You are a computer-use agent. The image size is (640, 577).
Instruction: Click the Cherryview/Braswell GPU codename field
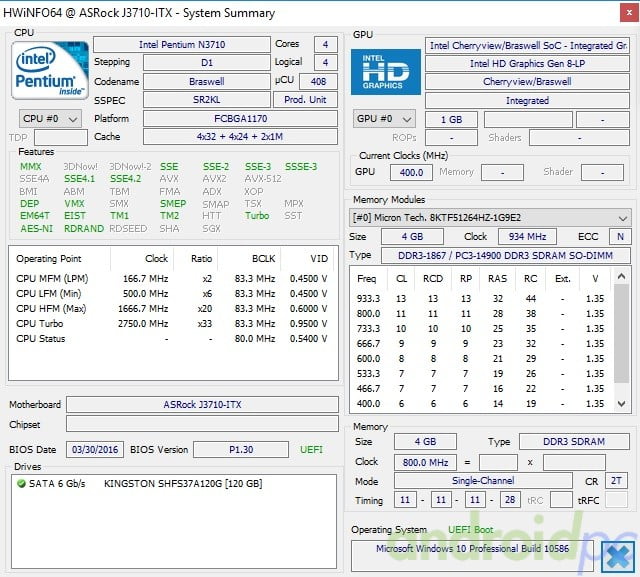coord(527,82)
